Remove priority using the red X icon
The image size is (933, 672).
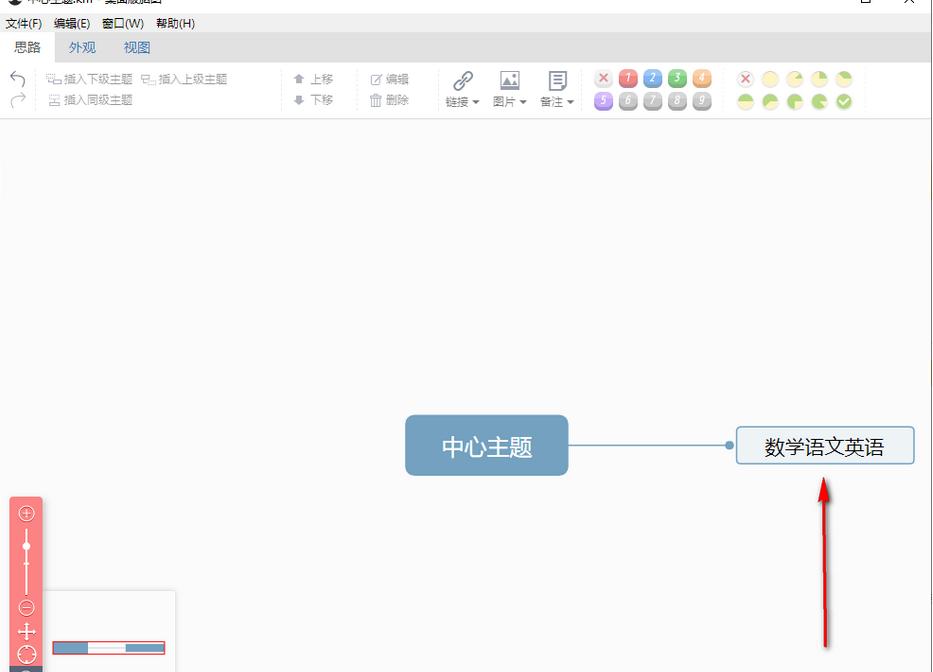point(603,77)
